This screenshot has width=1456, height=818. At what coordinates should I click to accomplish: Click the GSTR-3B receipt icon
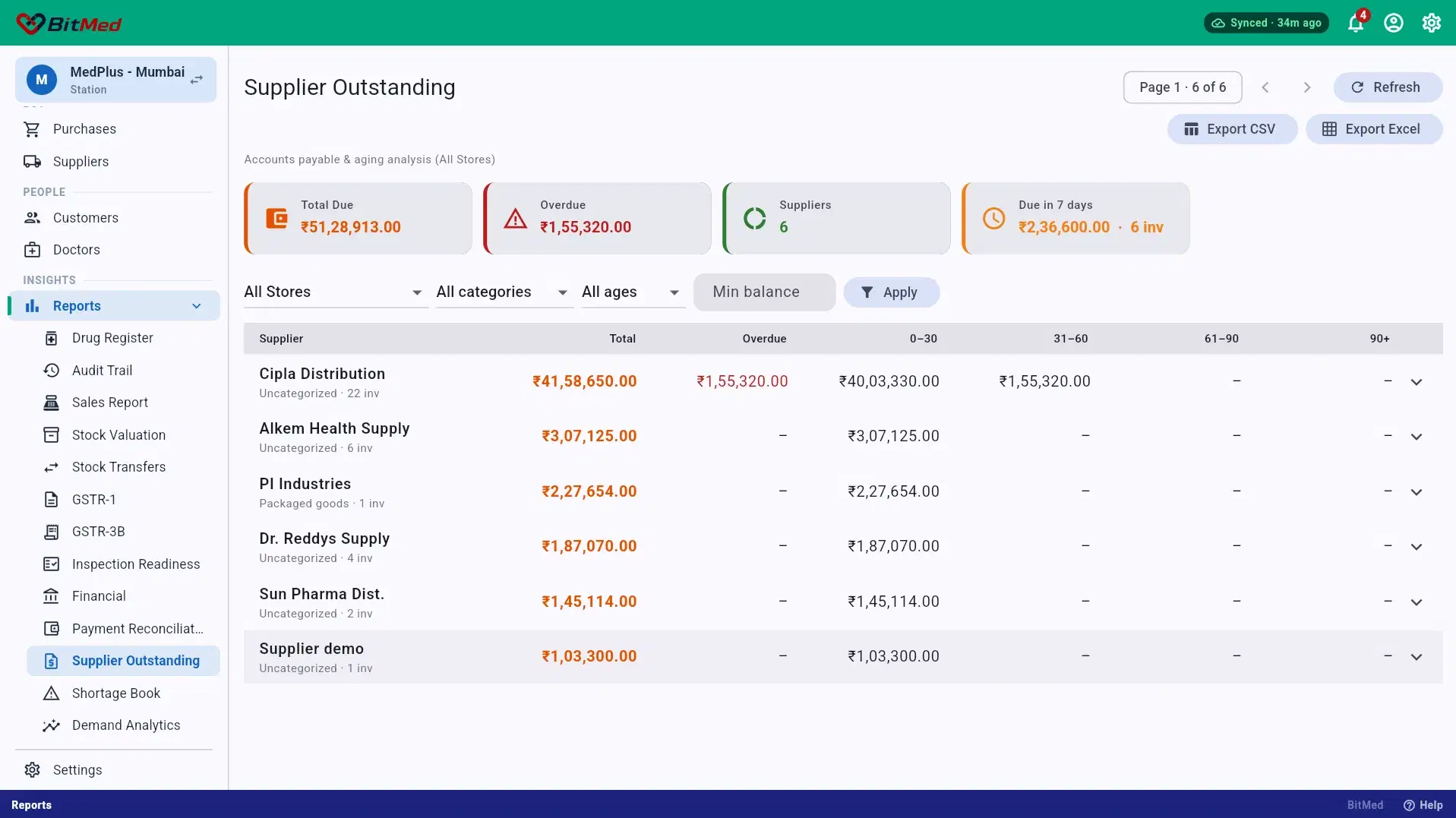click(51, 532)
